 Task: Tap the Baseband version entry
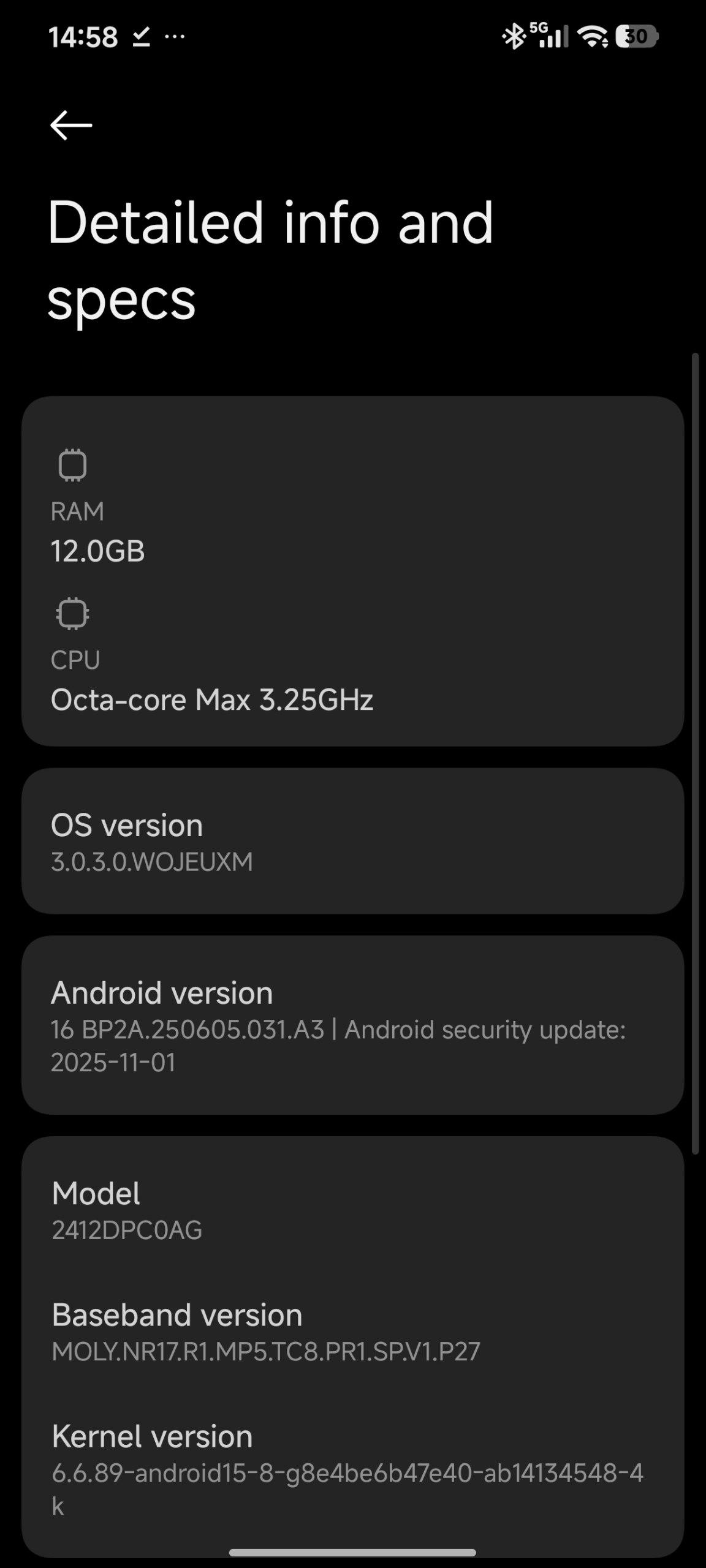point(352,1332)
